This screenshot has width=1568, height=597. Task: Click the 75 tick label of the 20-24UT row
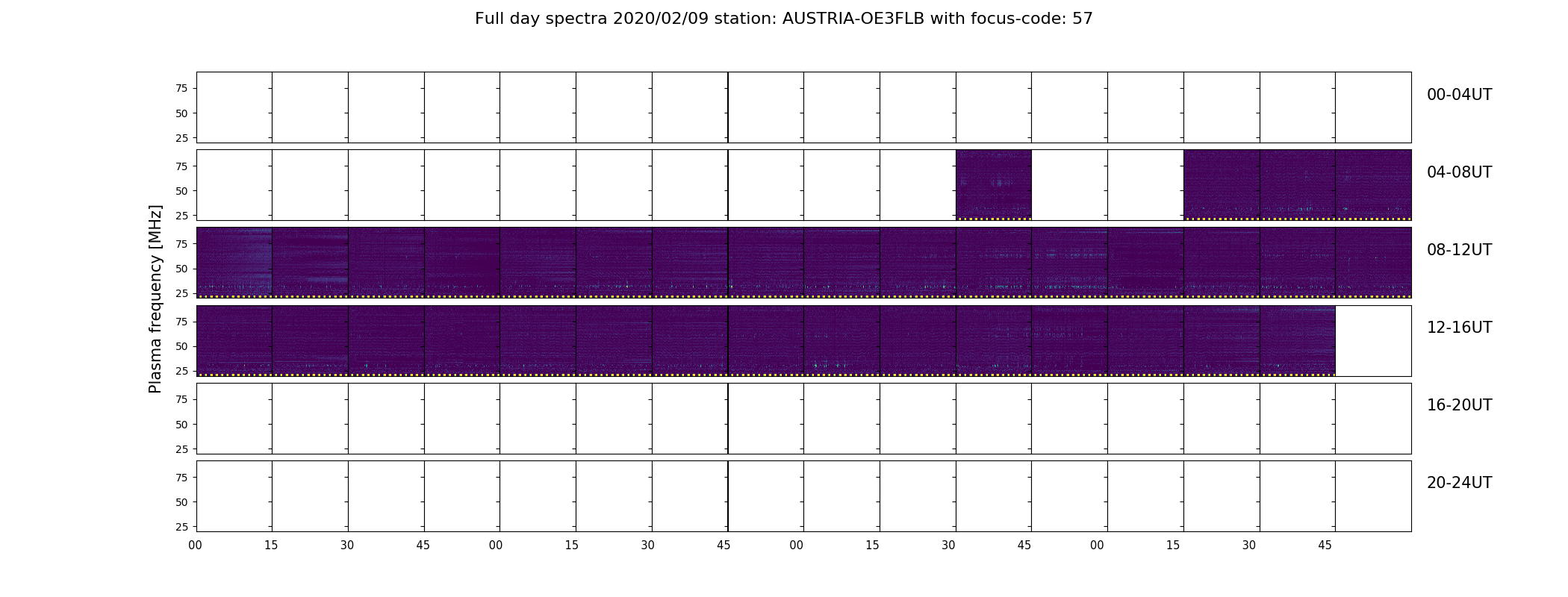tap(181, 478)
